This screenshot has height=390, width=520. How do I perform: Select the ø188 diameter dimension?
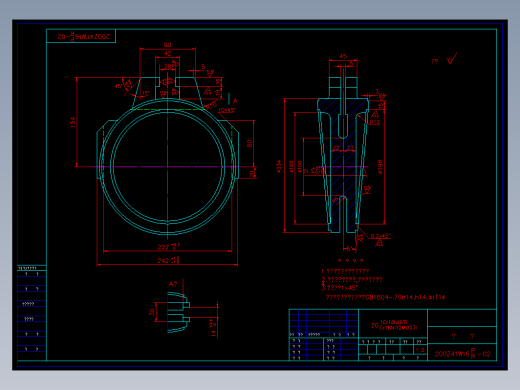pyautogui.click(x=291, y=167)
